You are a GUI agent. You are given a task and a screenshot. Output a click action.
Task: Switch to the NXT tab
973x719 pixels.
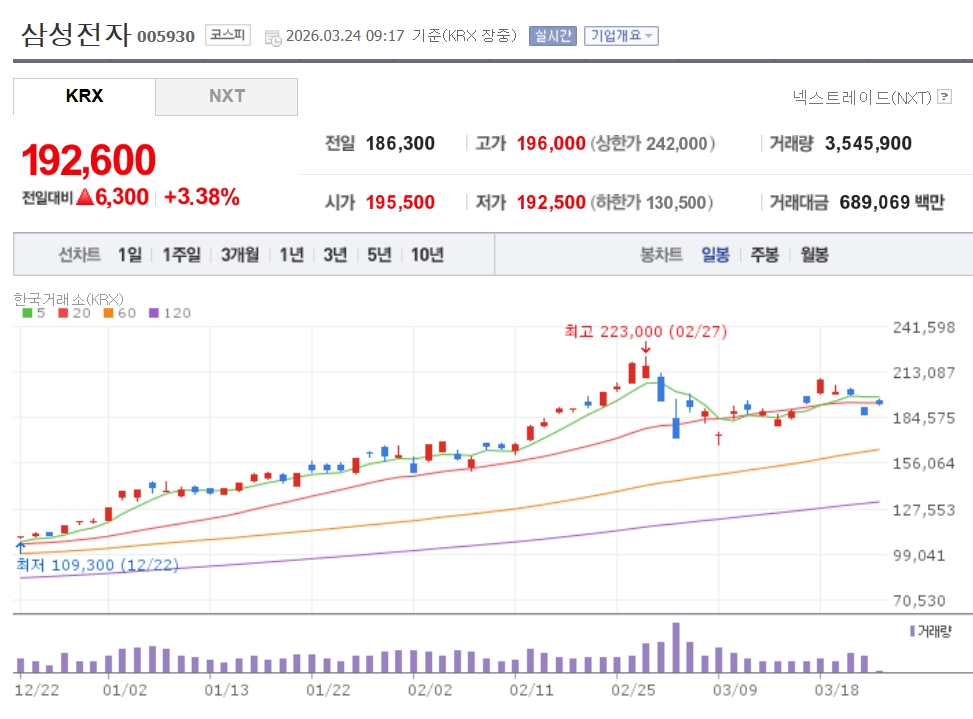pyautogui.click(x=227, y=96)
